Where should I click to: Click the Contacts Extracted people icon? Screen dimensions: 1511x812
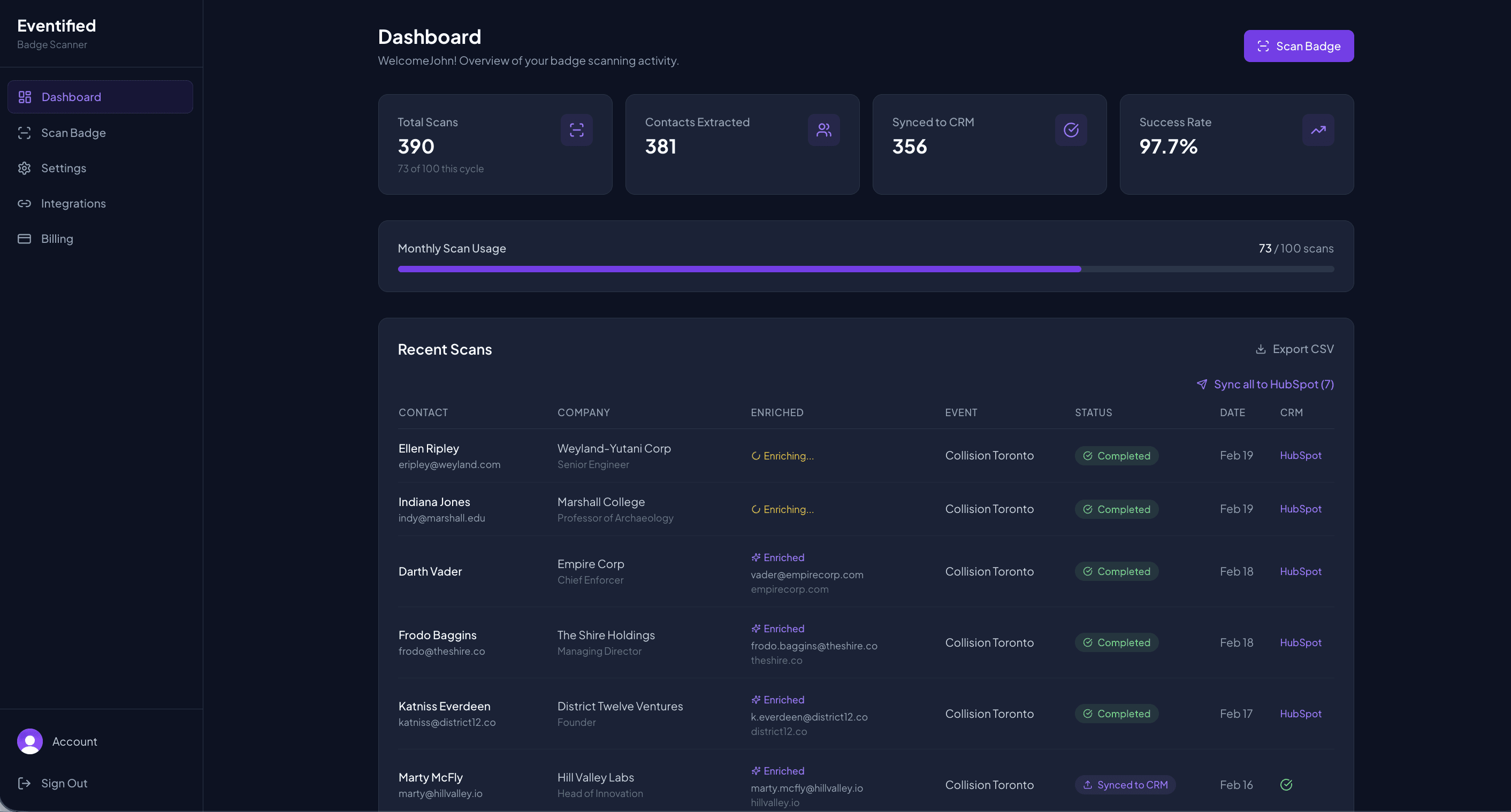coord(823,129)
